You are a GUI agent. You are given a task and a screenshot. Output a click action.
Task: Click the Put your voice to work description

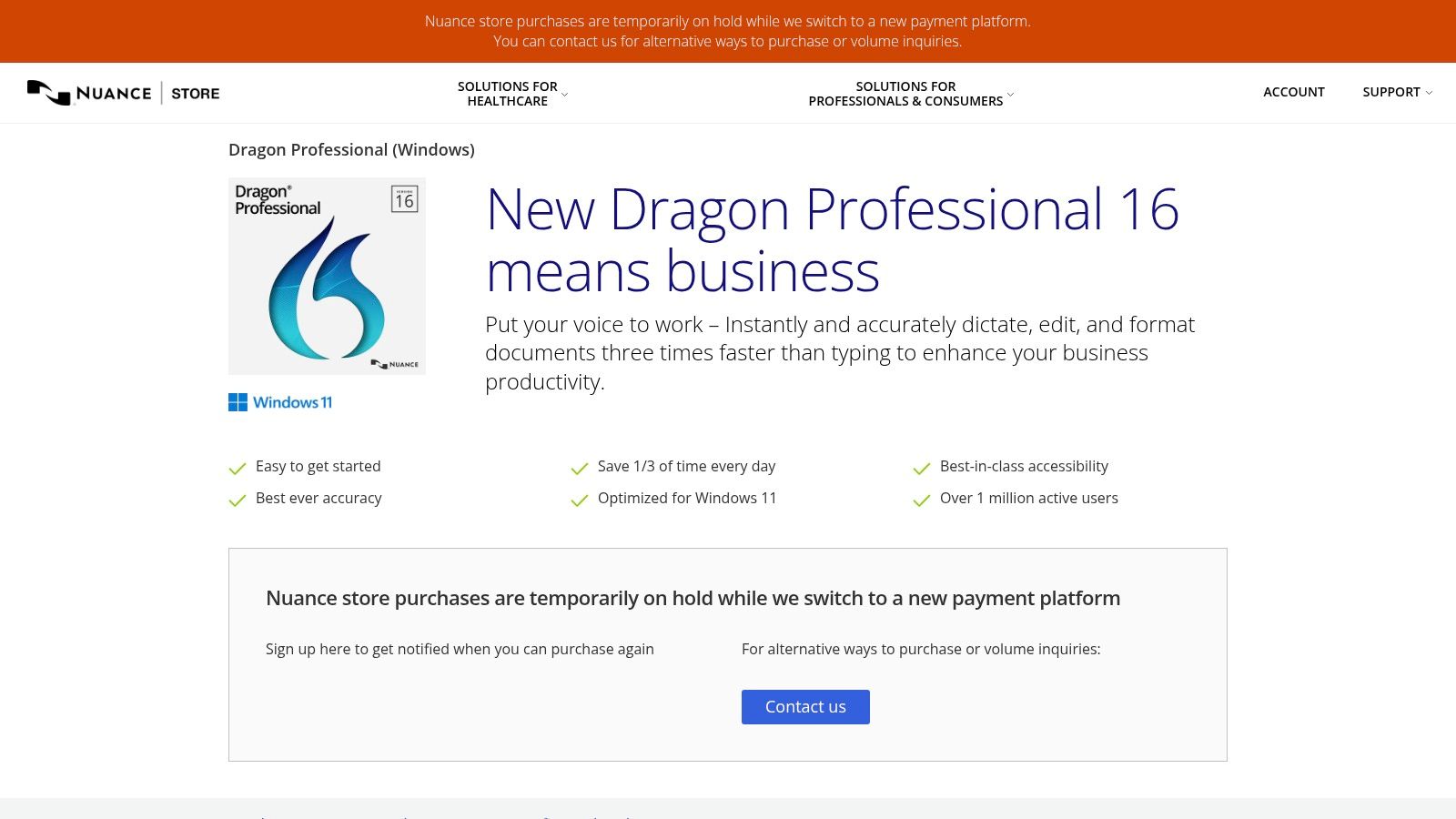click(x=840, y=353)
